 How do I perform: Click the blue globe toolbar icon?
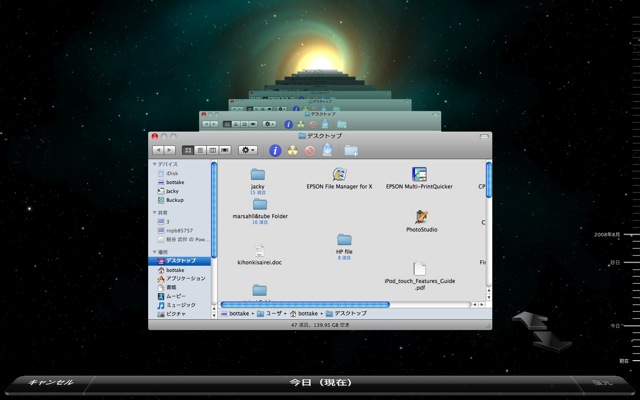[x=327, y=150]
